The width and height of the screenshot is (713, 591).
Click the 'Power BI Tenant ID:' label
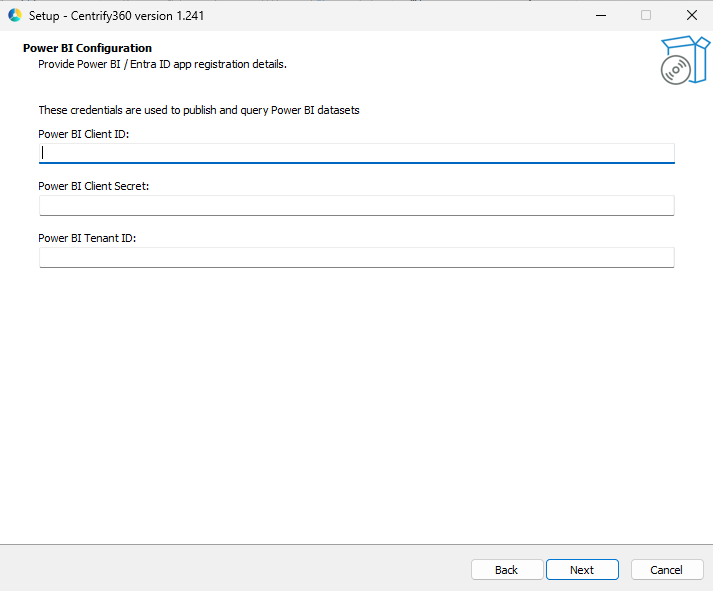pos(87,238)
